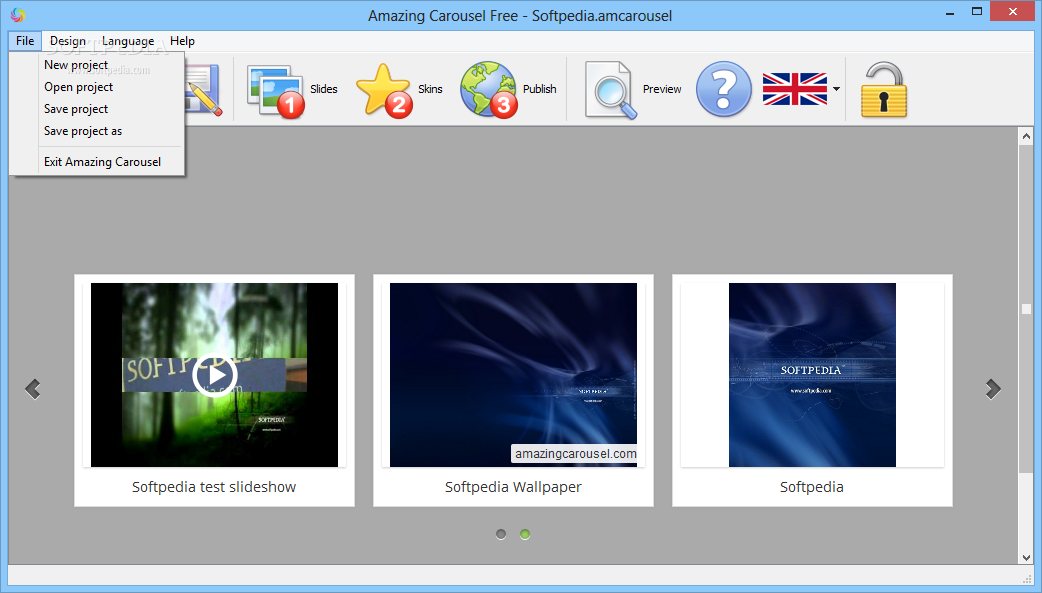Click the 'Softpedia Wallpaper' caption
This screenshot has width=1042, height=593.
[513, 487]
